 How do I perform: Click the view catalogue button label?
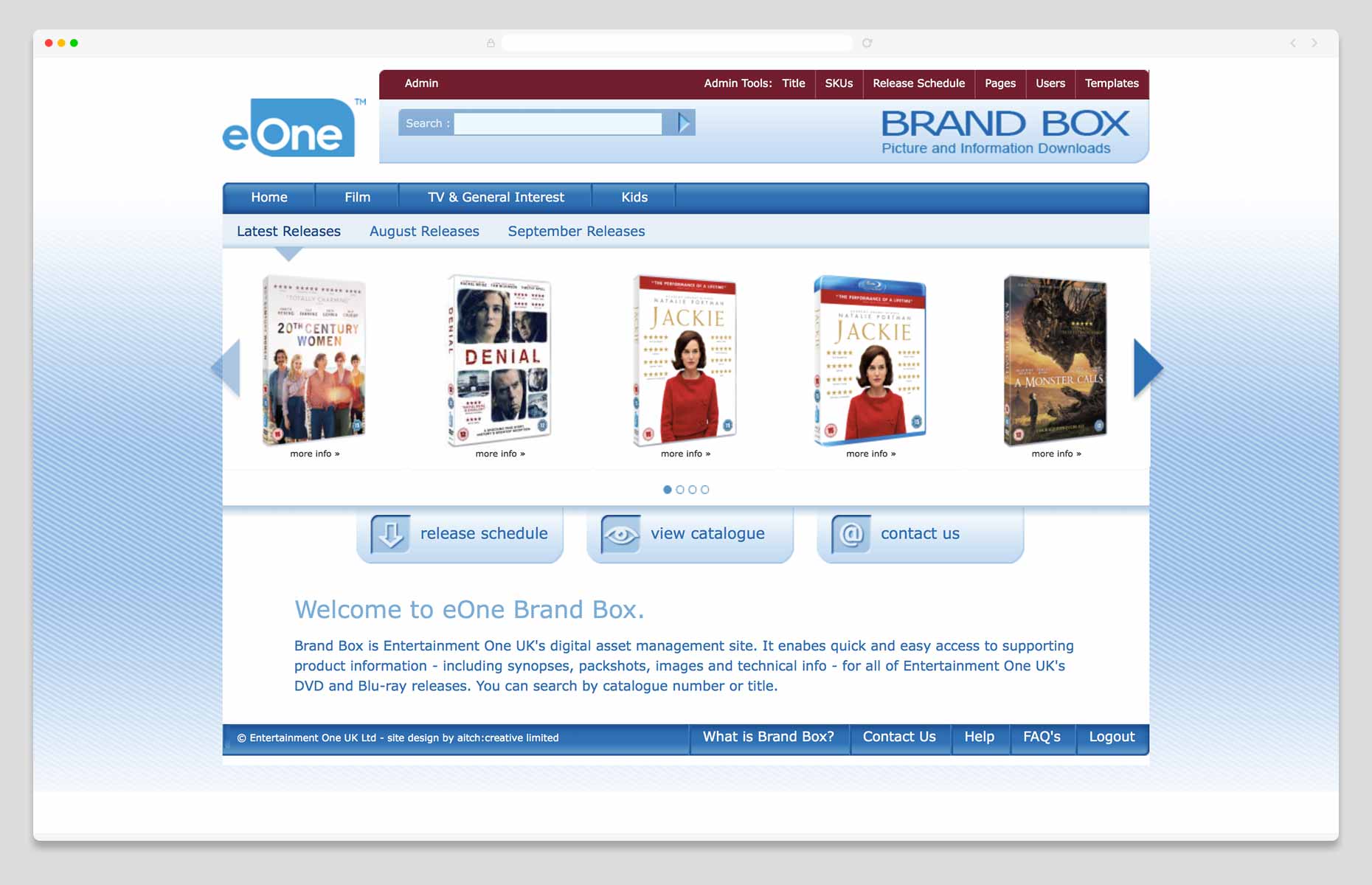click(707, 533)
